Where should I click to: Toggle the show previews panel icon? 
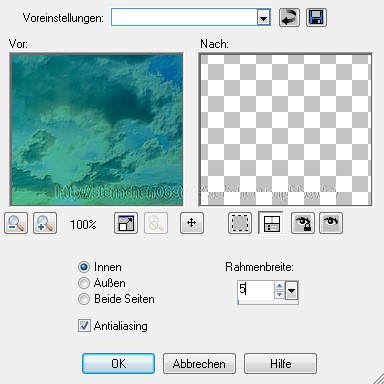pyautogui.click(x=271, y=223)
